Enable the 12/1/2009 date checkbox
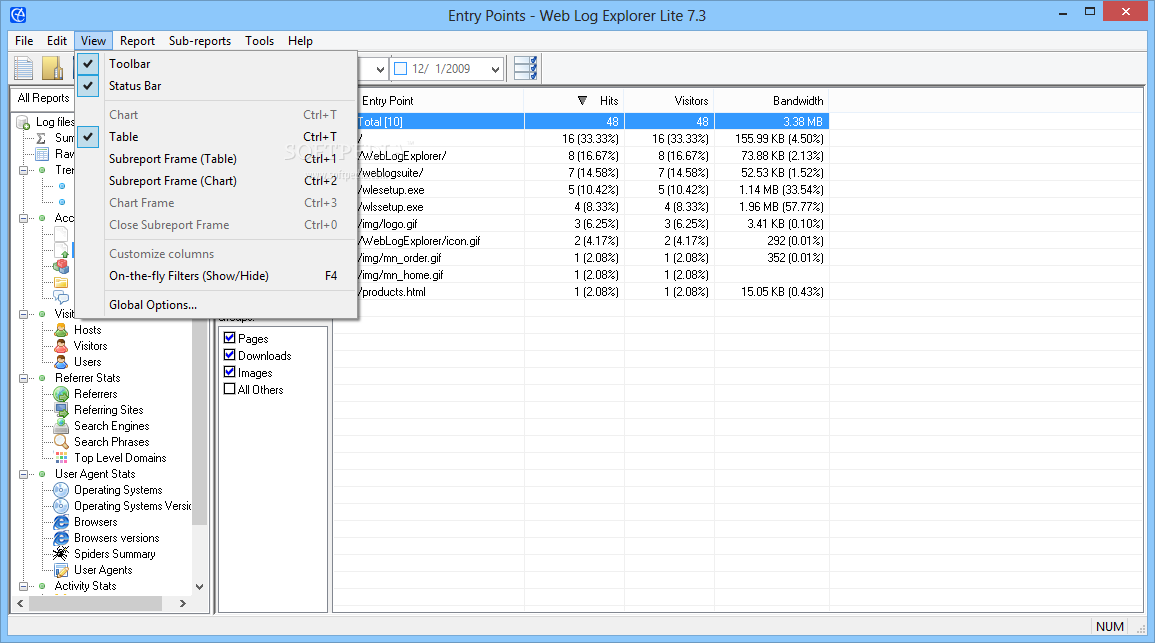Image resolution: width=1155 pixels, height=643 pixels. [401, 69]
